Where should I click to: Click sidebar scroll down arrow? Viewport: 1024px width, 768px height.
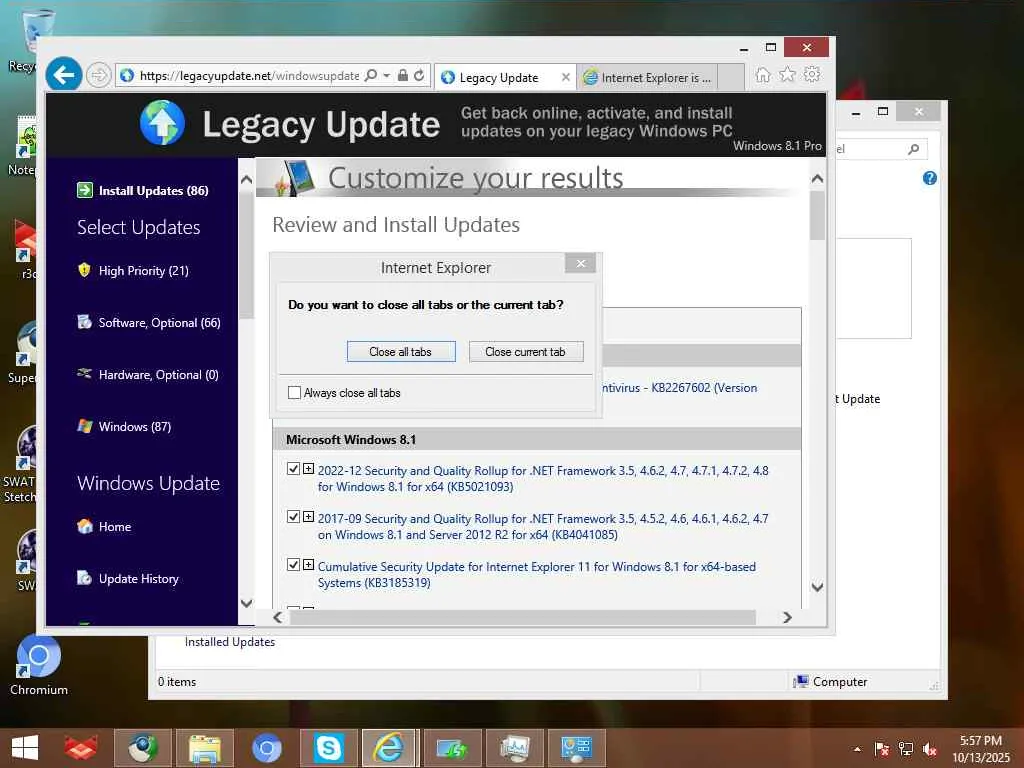point(246,603)
